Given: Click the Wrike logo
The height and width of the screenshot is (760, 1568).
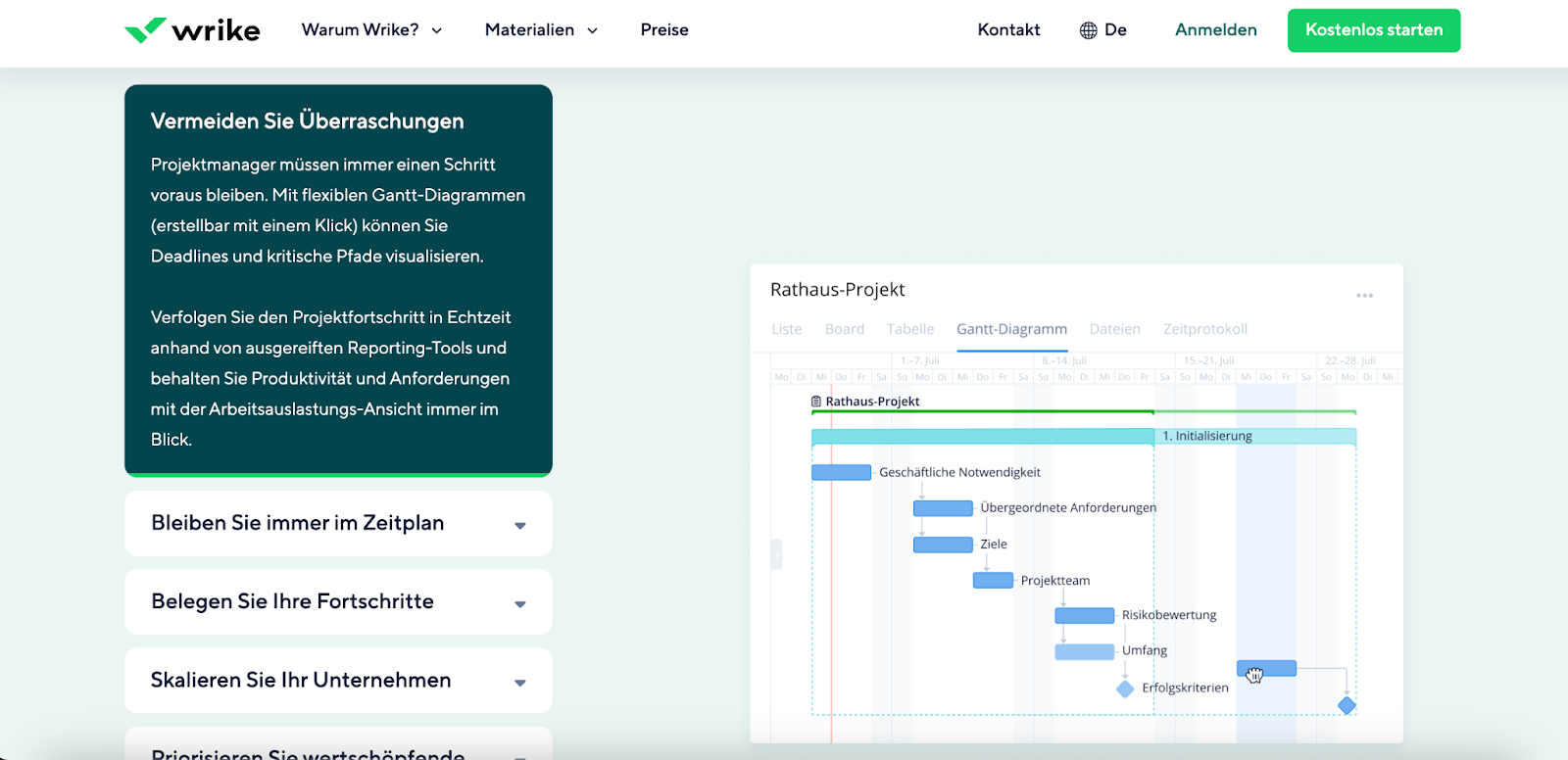Looking at the screenshot, I should pos(192,30).
